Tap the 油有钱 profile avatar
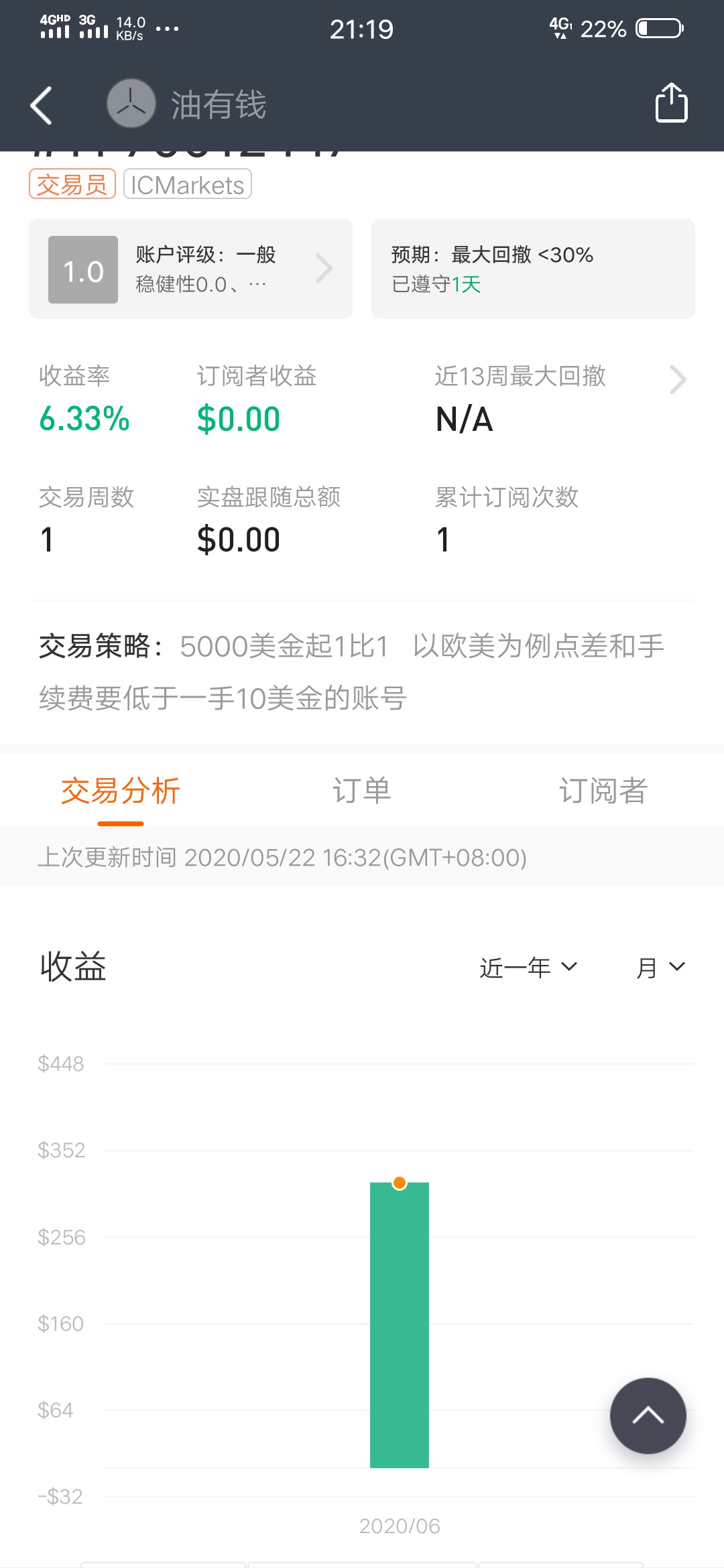This screenshot has height=1568, width=724. point(131,103)
